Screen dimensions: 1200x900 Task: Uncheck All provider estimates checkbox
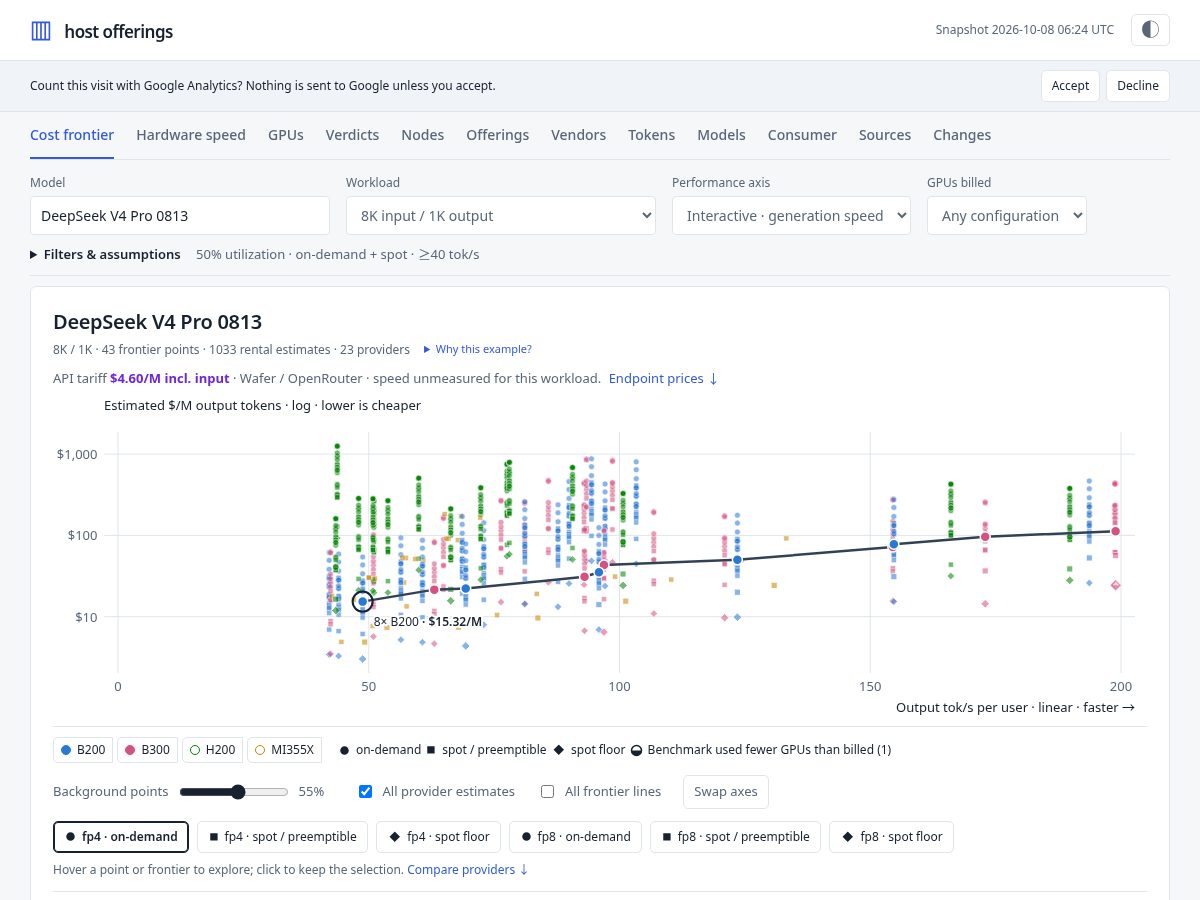365,792
